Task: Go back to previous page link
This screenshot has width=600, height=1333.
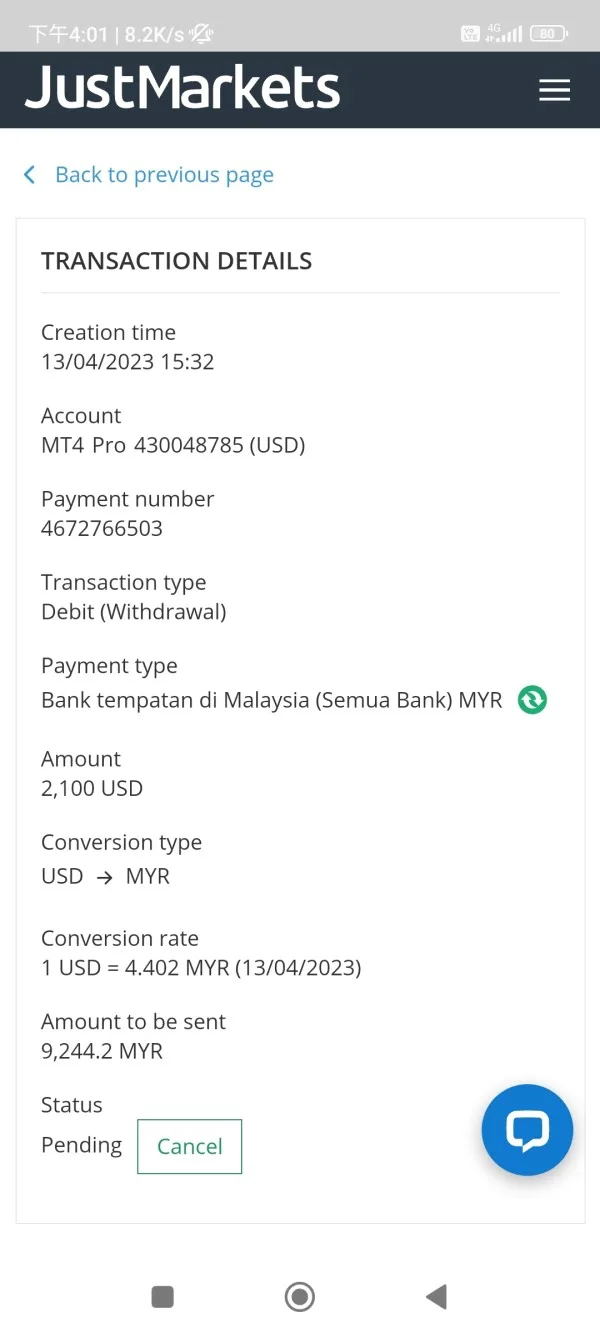Action: tap(164, 175)
